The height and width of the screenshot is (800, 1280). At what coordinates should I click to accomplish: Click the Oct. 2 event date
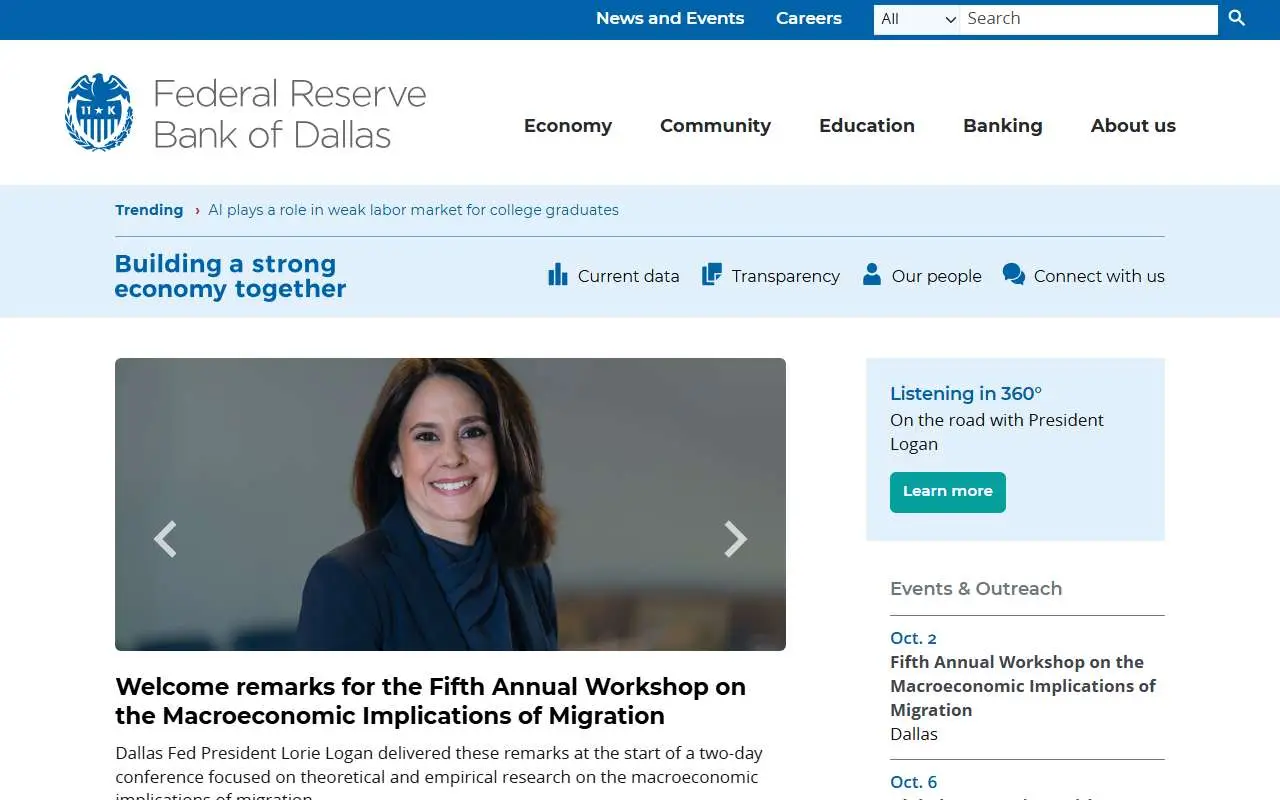[913, 638]
